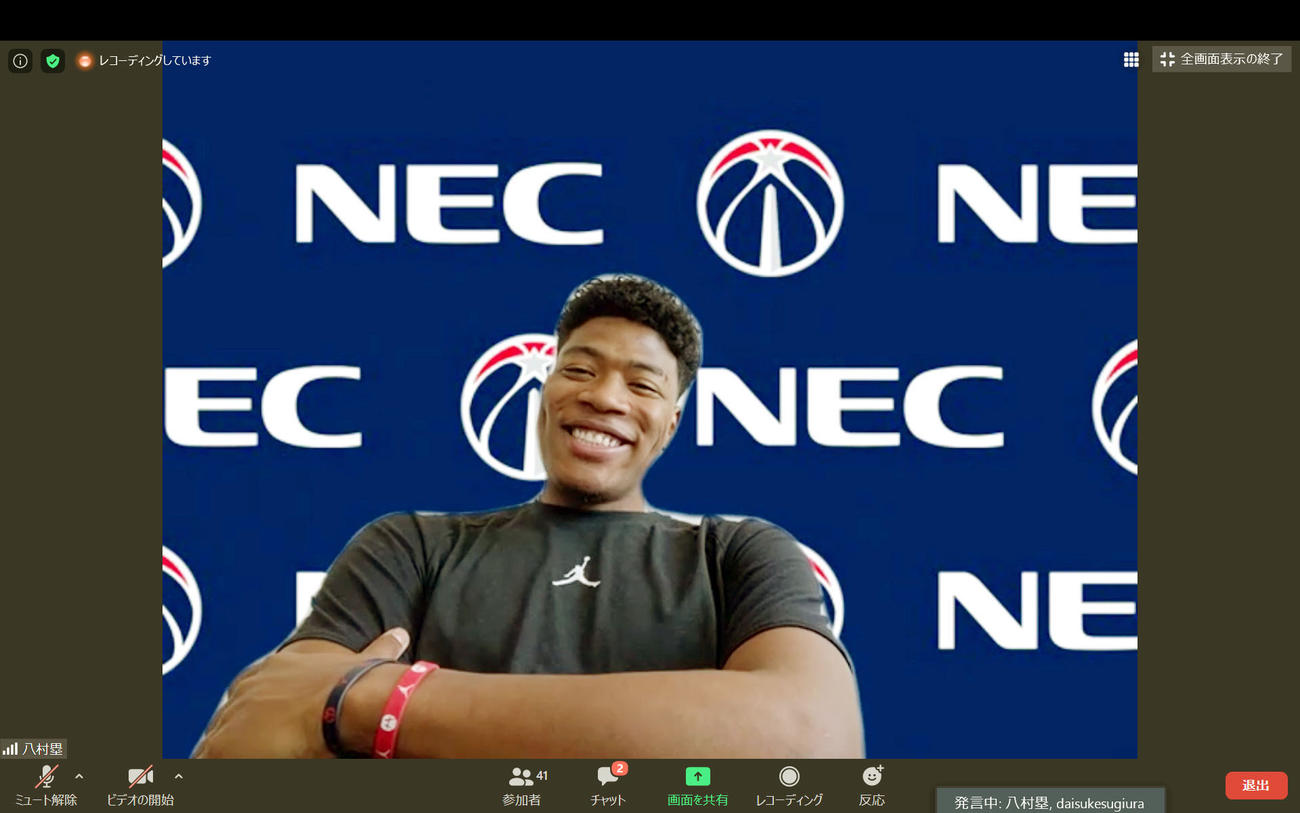Click the green encryption shield icon
Viewport: 1300px width, 813px height.
pos(53,61)
